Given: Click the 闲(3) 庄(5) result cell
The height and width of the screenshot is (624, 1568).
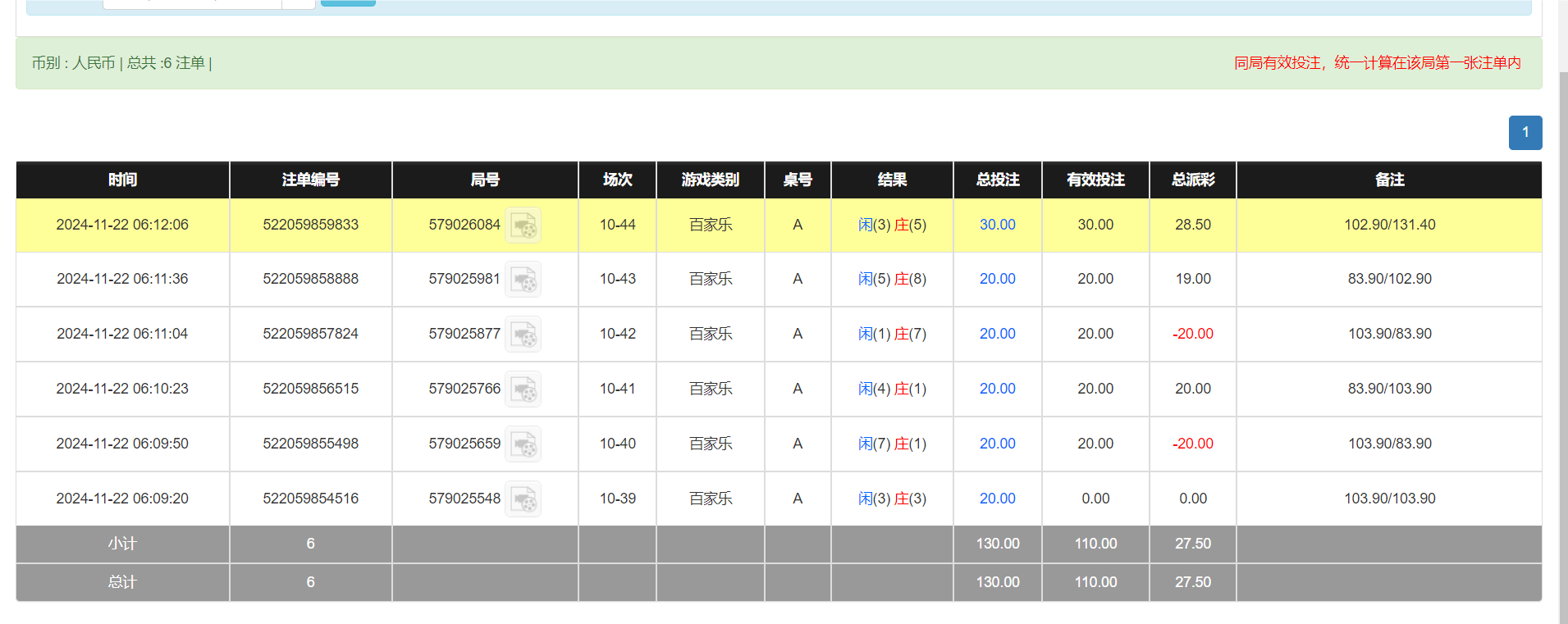Looking at the screenshot, I should tap(892, 225).
